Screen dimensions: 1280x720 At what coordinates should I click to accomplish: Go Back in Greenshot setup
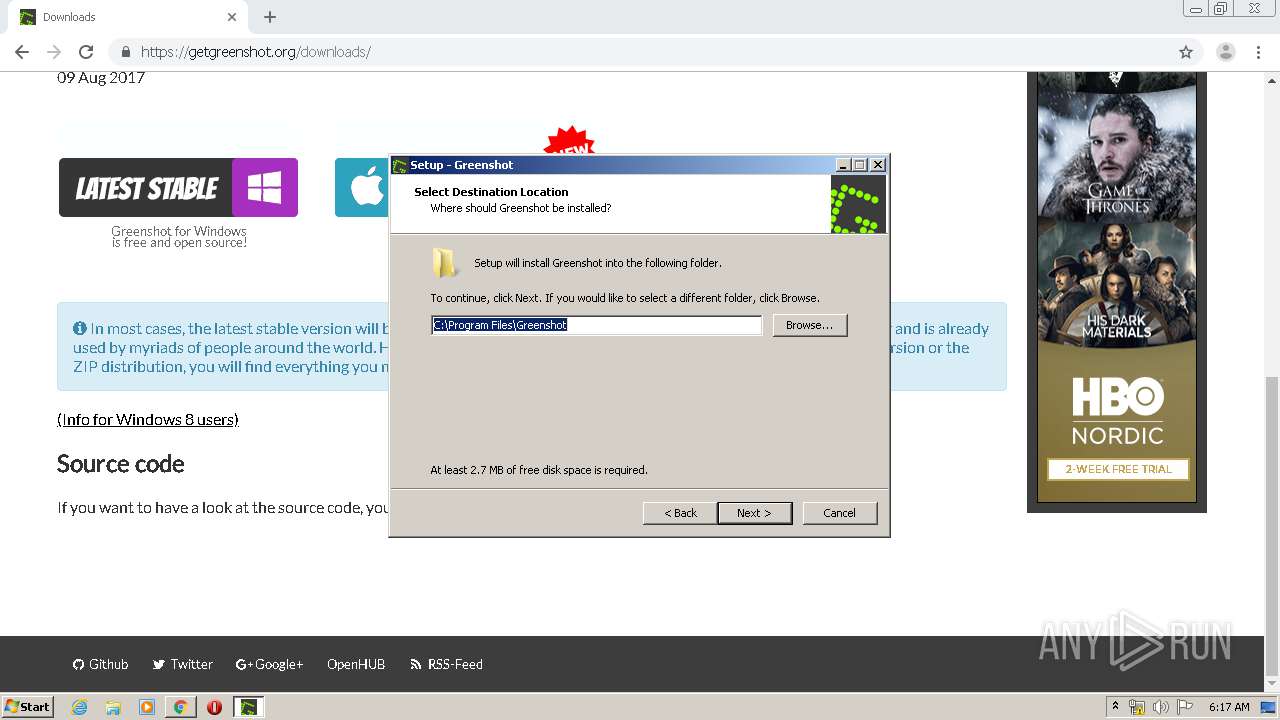click(680, 513)
